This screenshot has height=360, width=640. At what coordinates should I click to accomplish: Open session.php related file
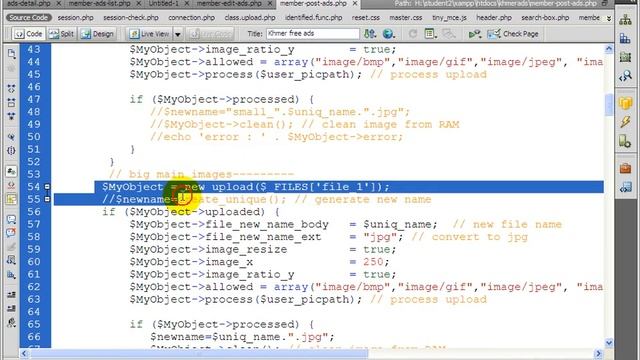[x=76, y=18]
